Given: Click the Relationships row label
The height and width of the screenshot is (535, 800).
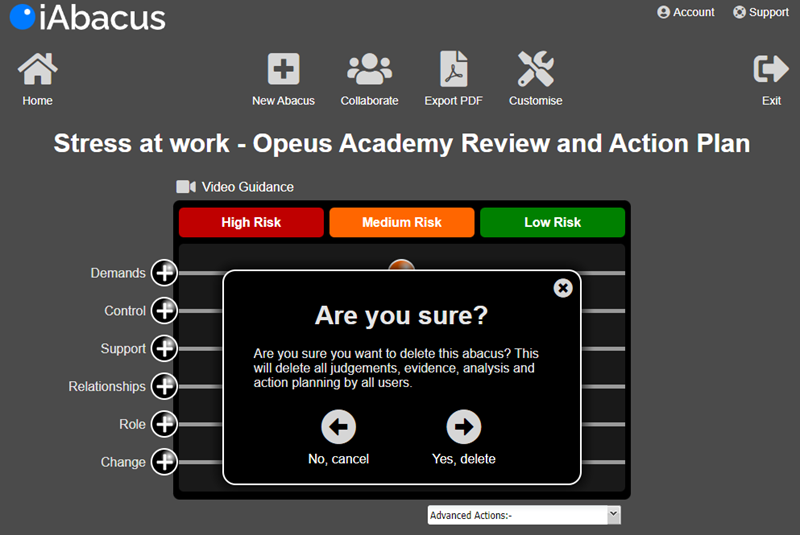Looking at the screenshot, I should pyautogui.click(x=107, y=387).
